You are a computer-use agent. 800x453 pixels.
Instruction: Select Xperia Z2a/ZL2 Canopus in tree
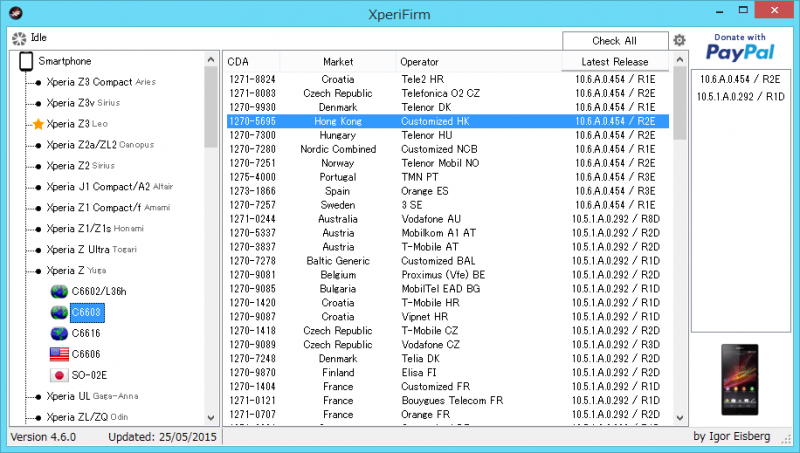[x=100, y=145]
